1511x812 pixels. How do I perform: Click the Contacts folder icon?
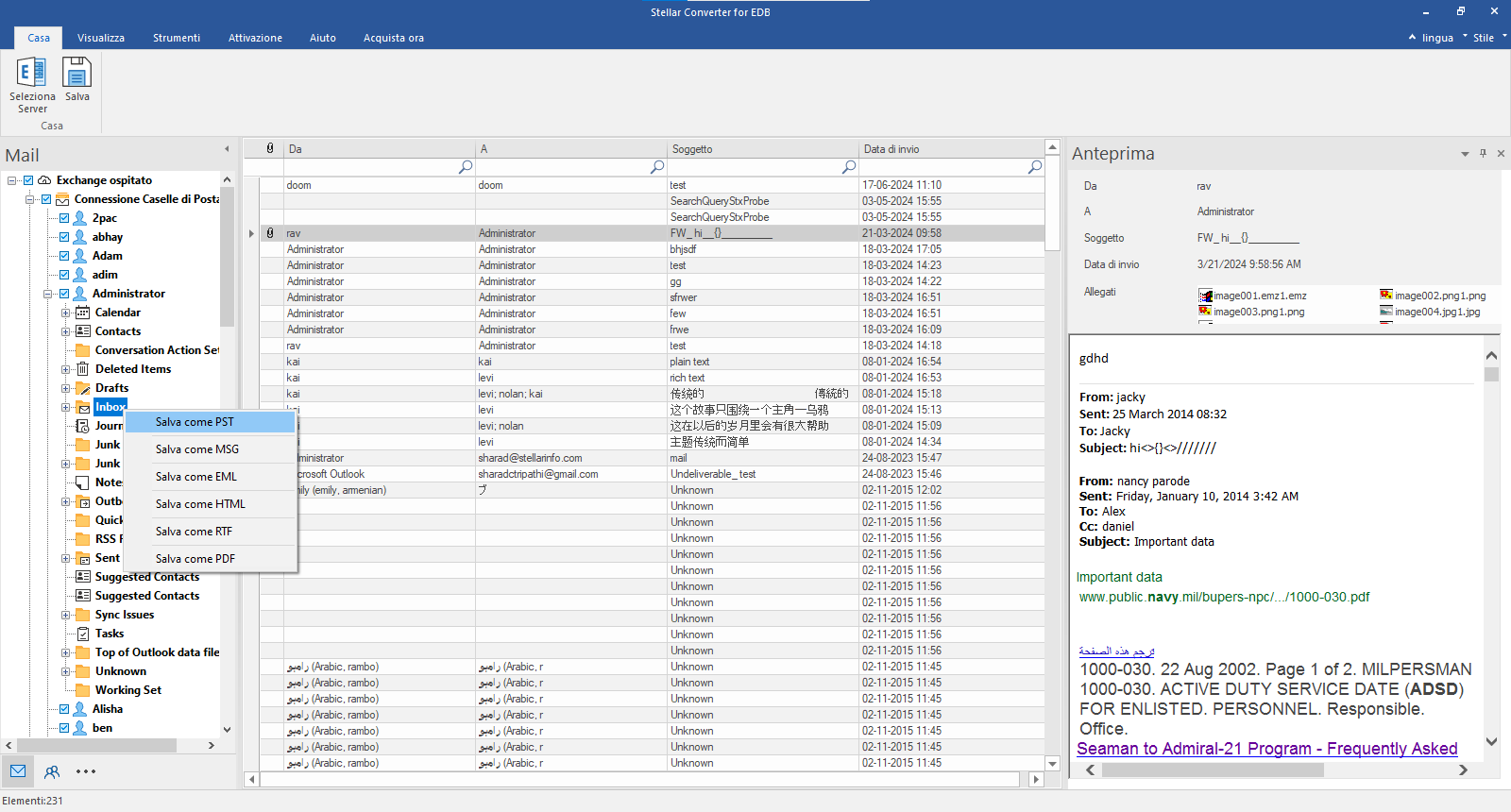pyautogui.click(x=83, y=331)
